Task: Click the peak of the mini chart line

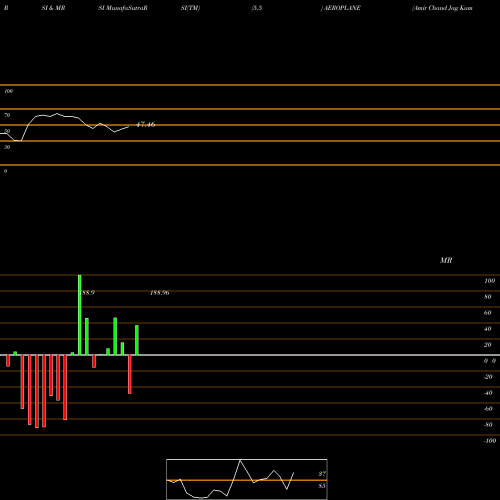Action: tap(240, 460)
